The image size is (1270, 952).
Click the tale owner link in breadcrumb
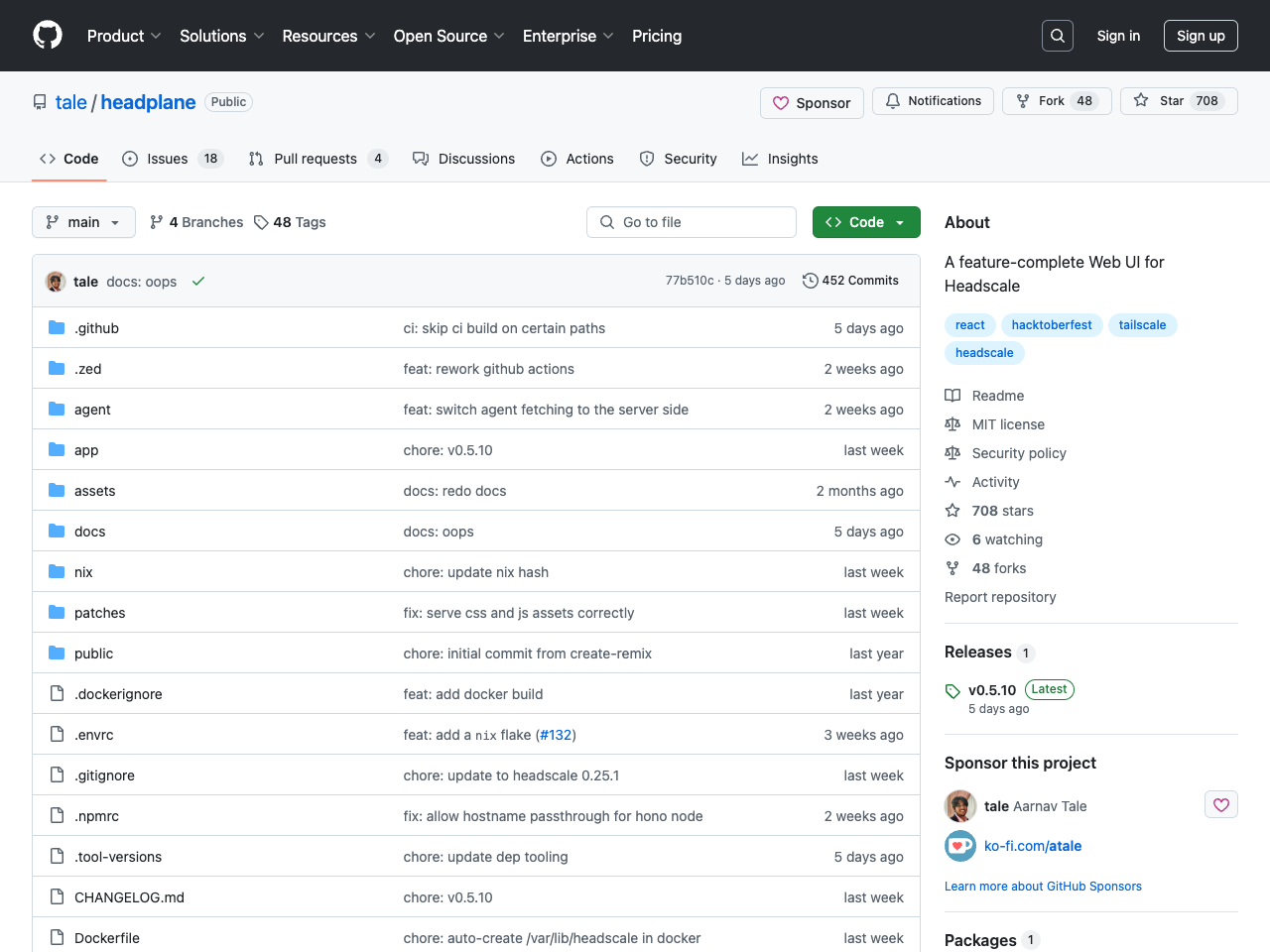pyautogui.click(x=71, y=102)
